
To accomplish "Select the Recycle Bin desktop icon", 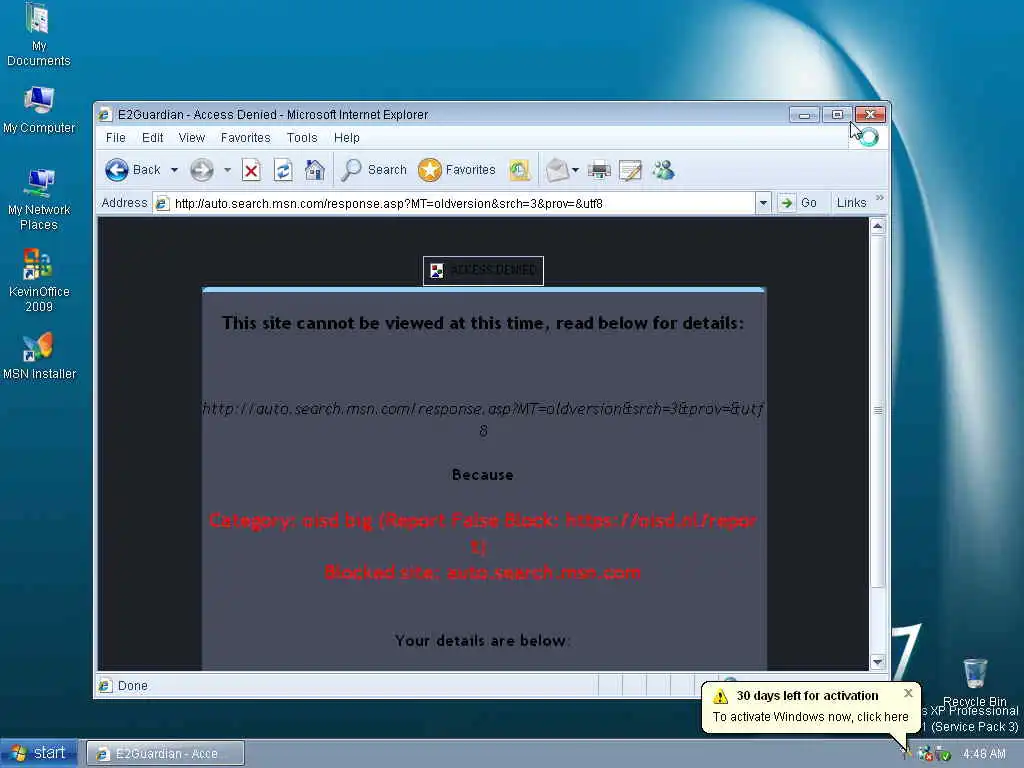I will point(974,682).
